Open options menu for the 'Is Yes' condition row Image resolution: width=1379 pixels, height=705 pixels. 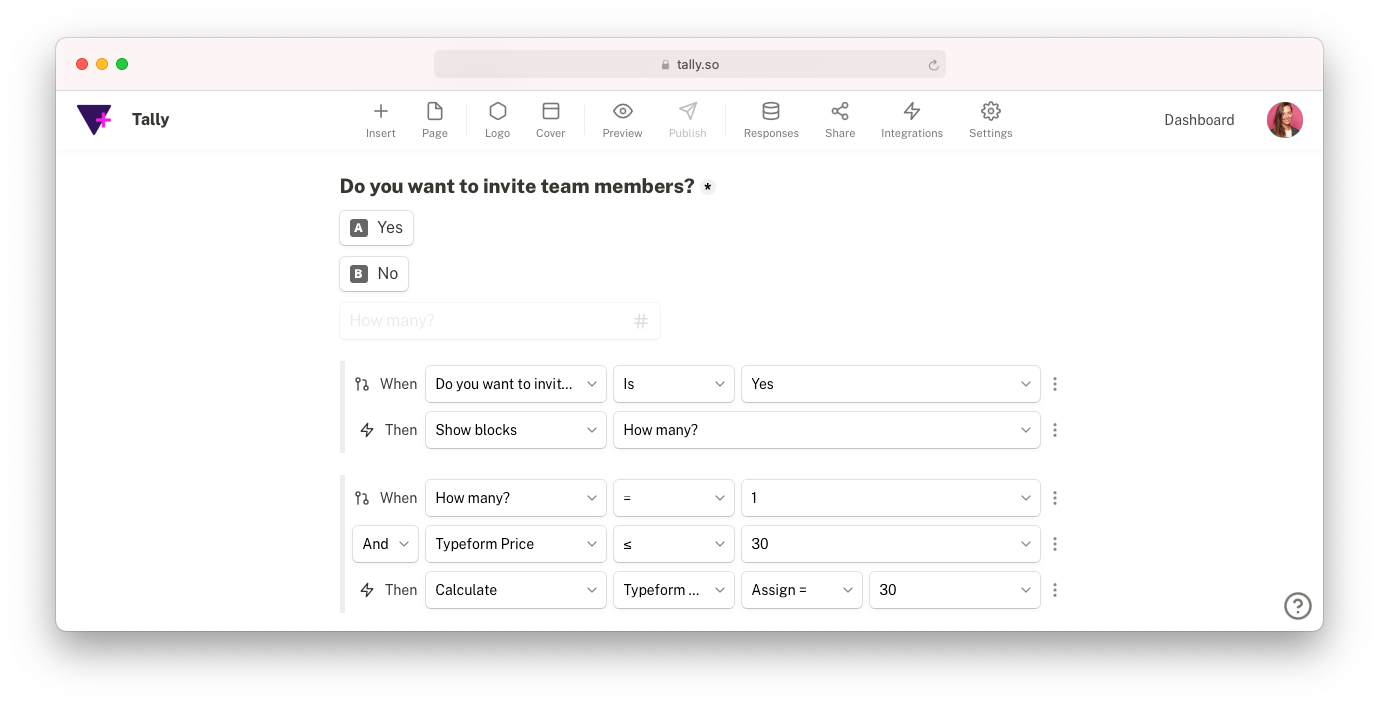[1055, 384]
